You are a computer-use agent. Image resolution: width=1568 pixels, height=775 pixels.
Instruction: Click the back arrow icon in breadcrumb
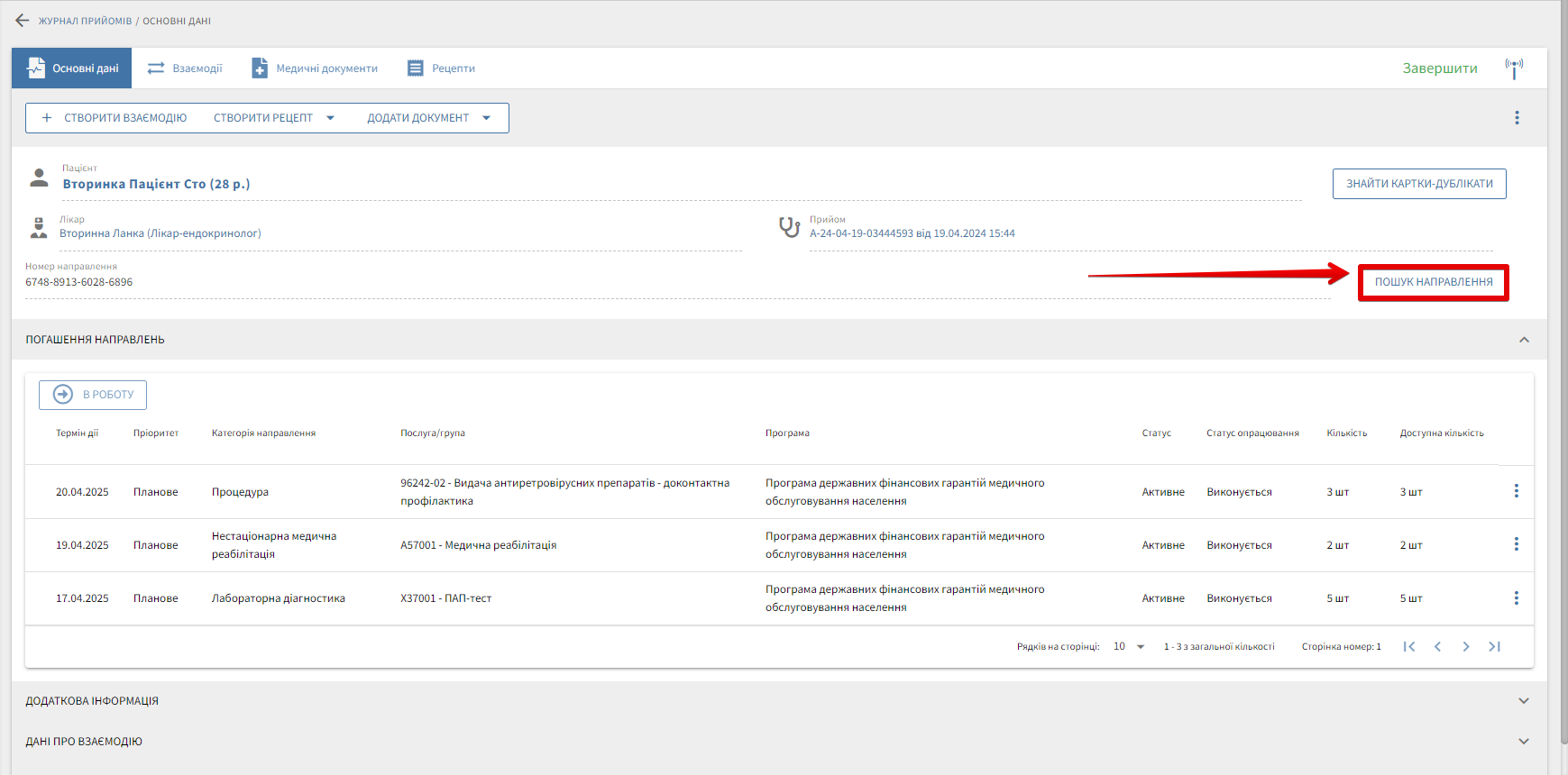(23, 20)
